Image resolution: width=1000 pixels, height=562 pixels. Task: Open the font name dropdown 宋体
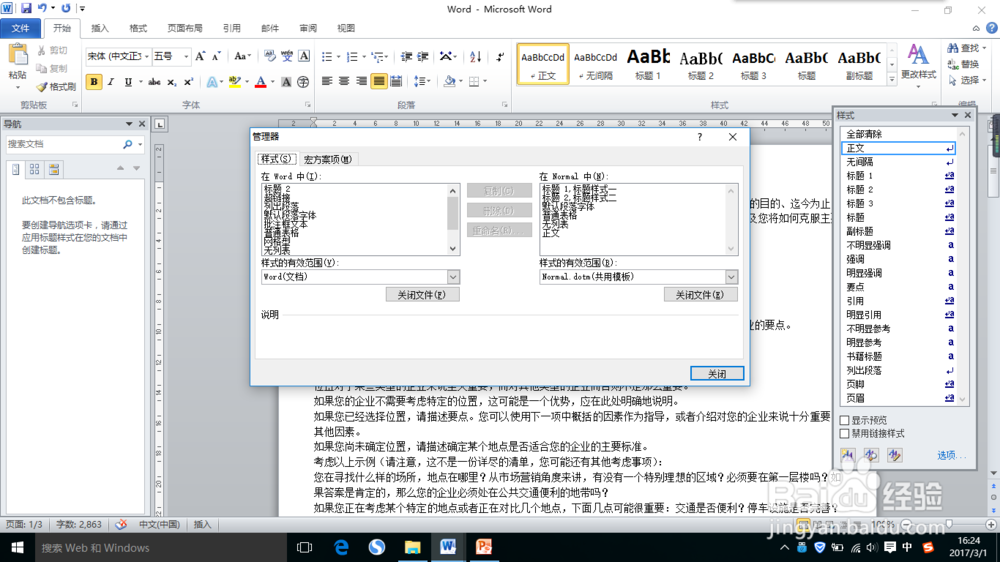pos(147,57)
